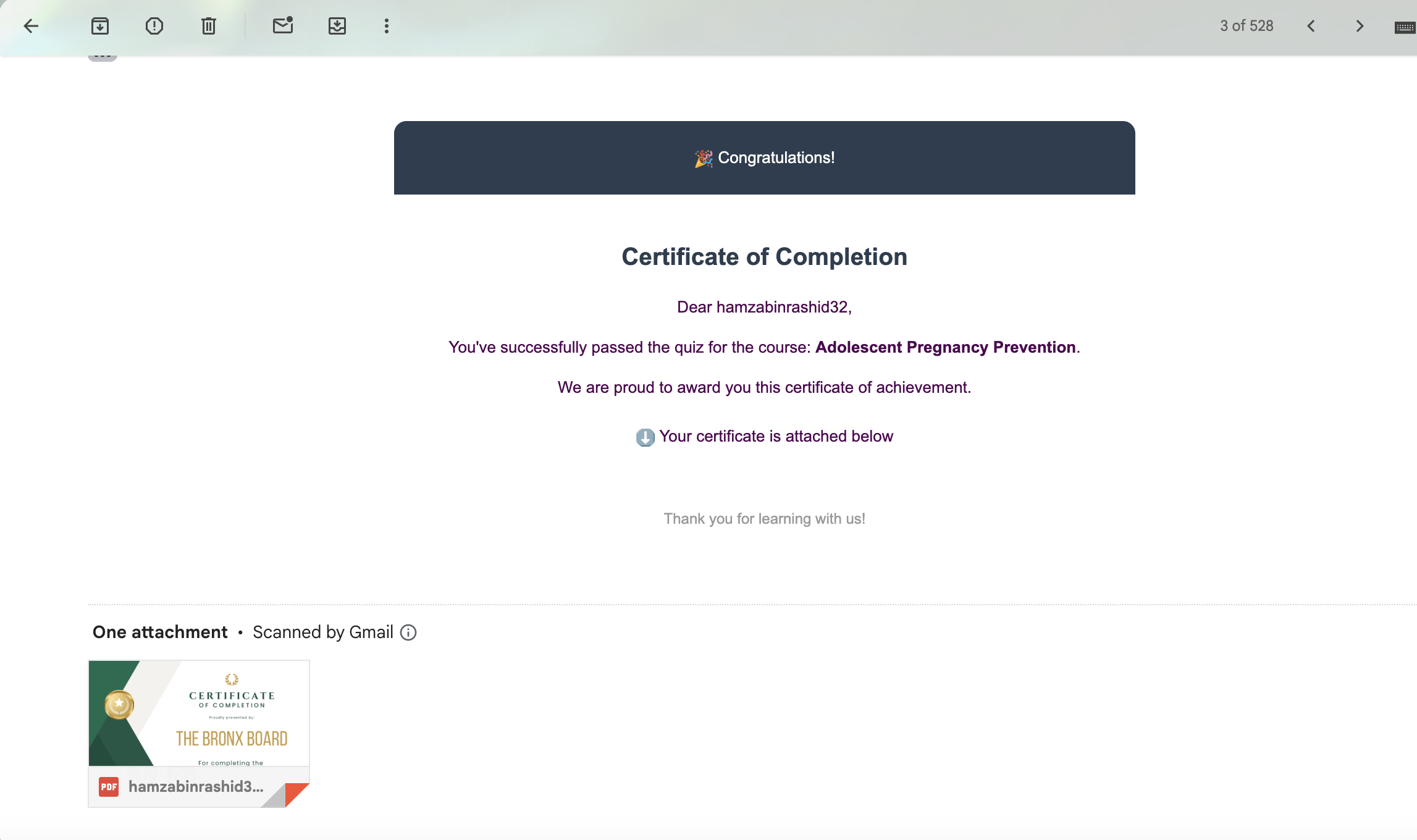Archive this certificate email
Image resolution: width=1417 pixels, height=840 pixels.
tap(100, 26)
